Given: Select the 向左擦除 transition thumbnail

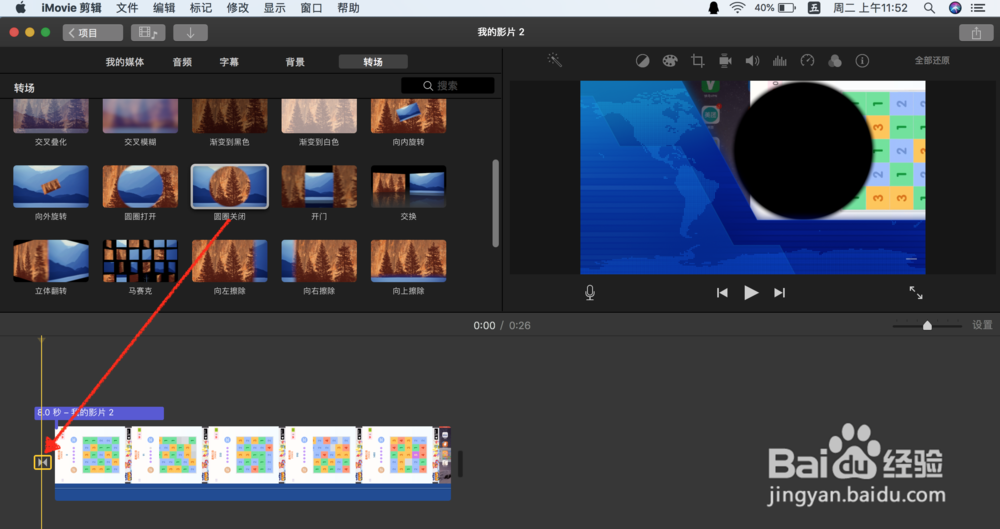Looking at the screenshot, I should (230, 261).
